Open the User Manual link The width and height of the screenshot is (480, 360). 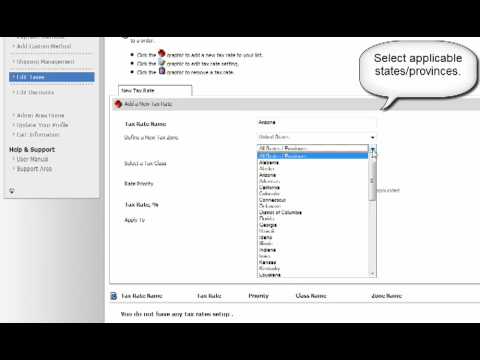point(32,159)
